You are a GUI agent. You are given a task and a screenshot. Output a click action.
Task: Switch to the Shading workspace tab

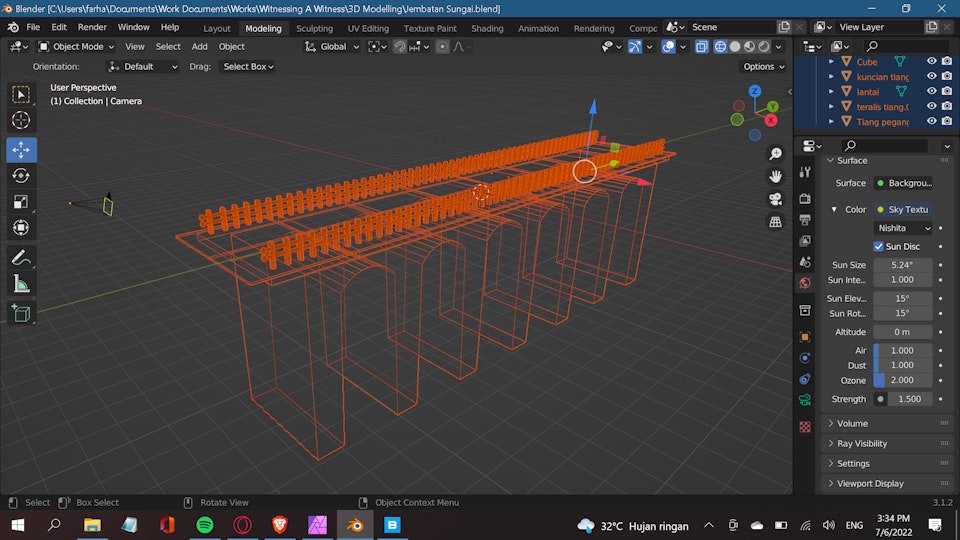click(x=487, y=28)
